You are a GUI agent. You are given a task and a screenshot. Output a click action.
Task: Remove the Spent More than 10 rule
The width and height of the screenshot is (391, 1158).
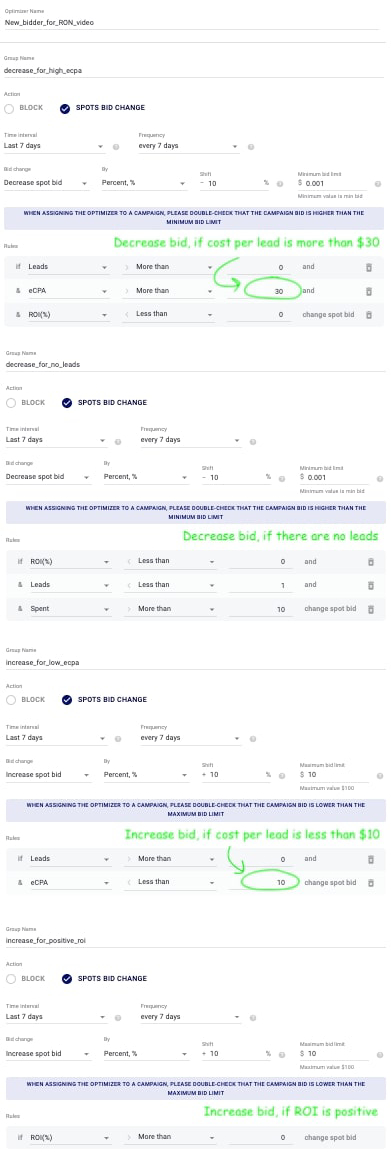pyautogui.click(x=371, y=609)
